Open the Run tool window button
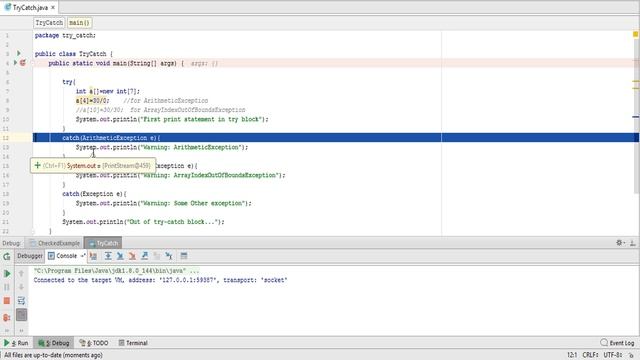Image resolution: width=640 pixels, height=360 pixels. 16,343
